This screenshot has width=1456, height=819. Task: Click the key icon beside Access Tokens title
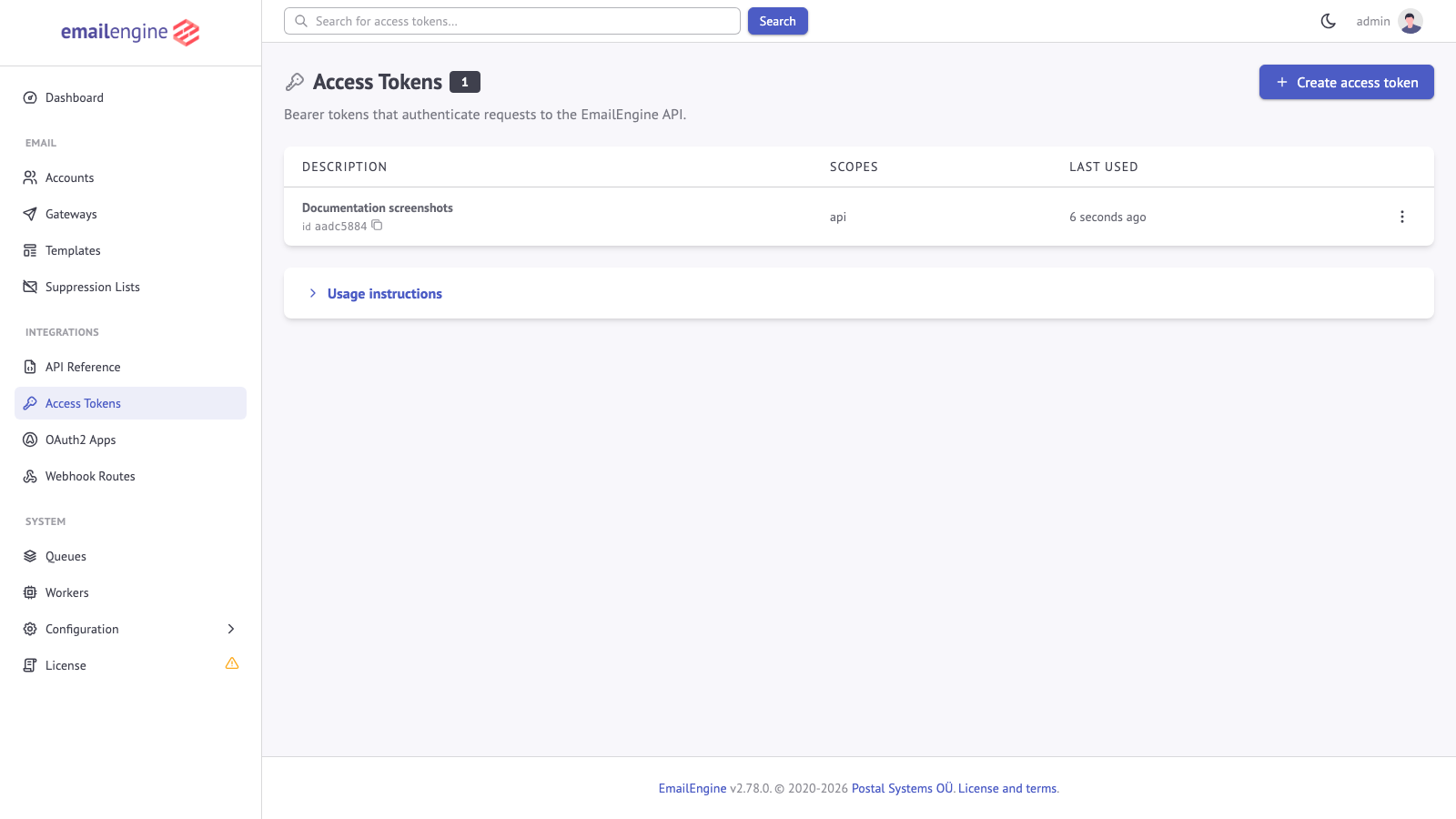click(295, 82)
